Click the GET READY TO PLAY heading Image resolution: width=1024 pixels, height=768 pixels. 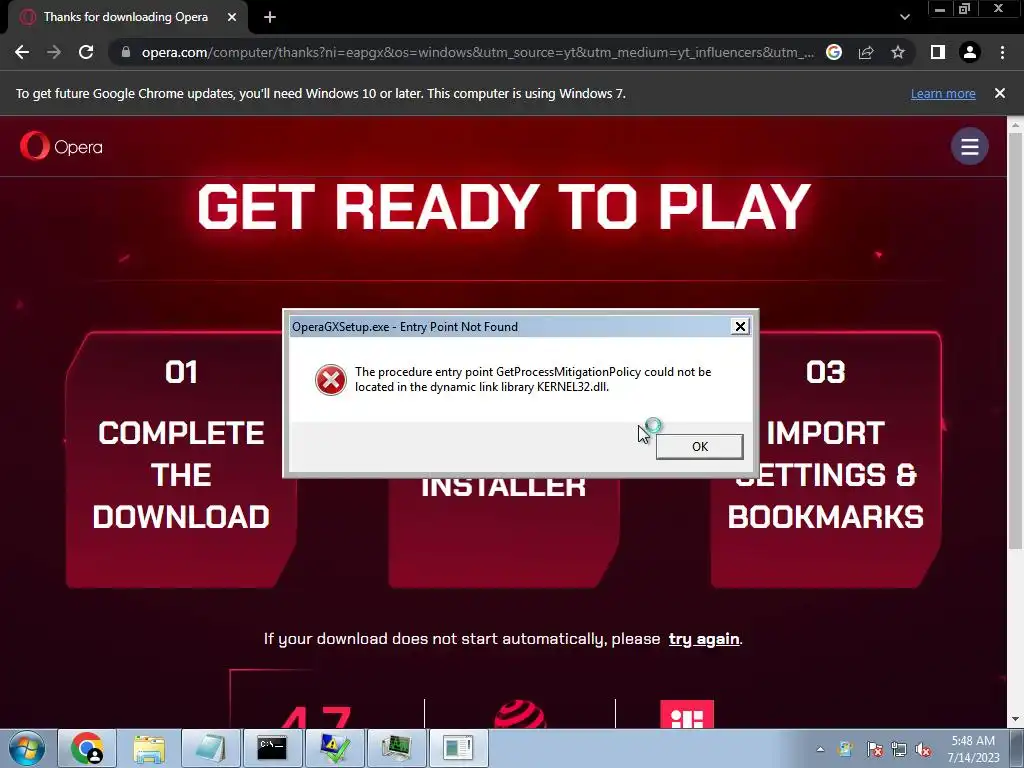pos(504,206)
